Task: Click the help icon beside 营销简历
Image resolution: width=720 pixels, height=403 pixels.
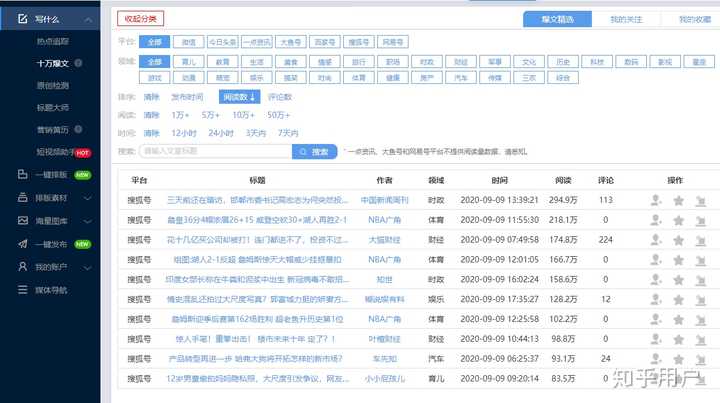Action: 78,129
